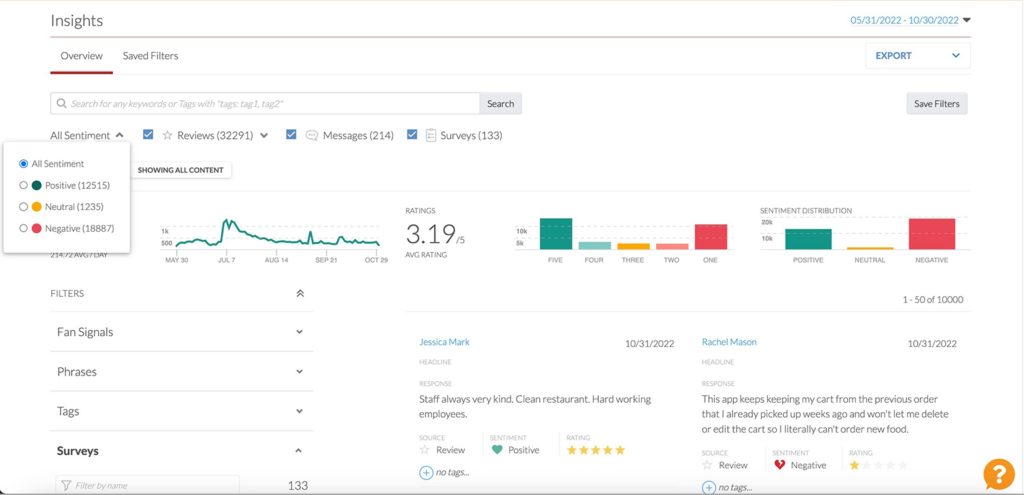Click the green heart Positive sentiment icon

pyautogui.click(x=497, y=449)
